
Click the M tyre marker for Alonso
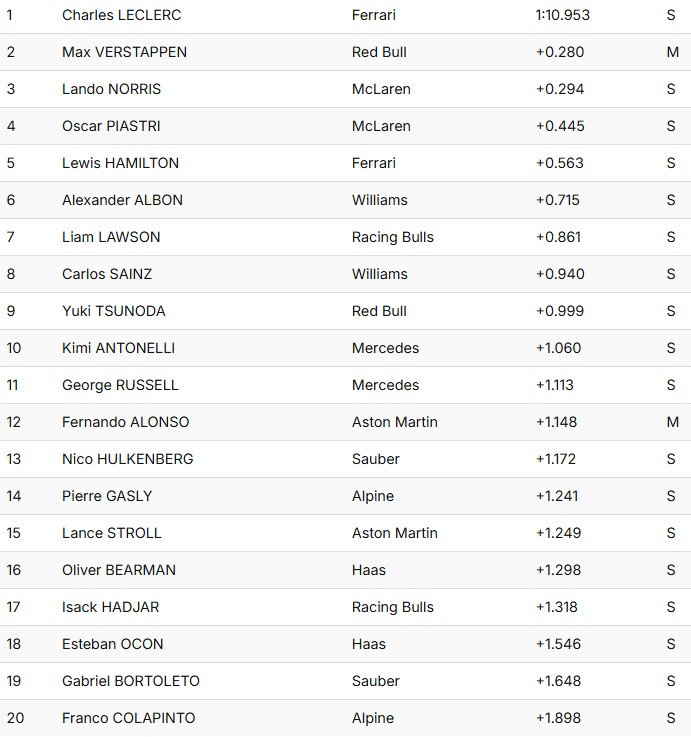(x=672, y=422)
